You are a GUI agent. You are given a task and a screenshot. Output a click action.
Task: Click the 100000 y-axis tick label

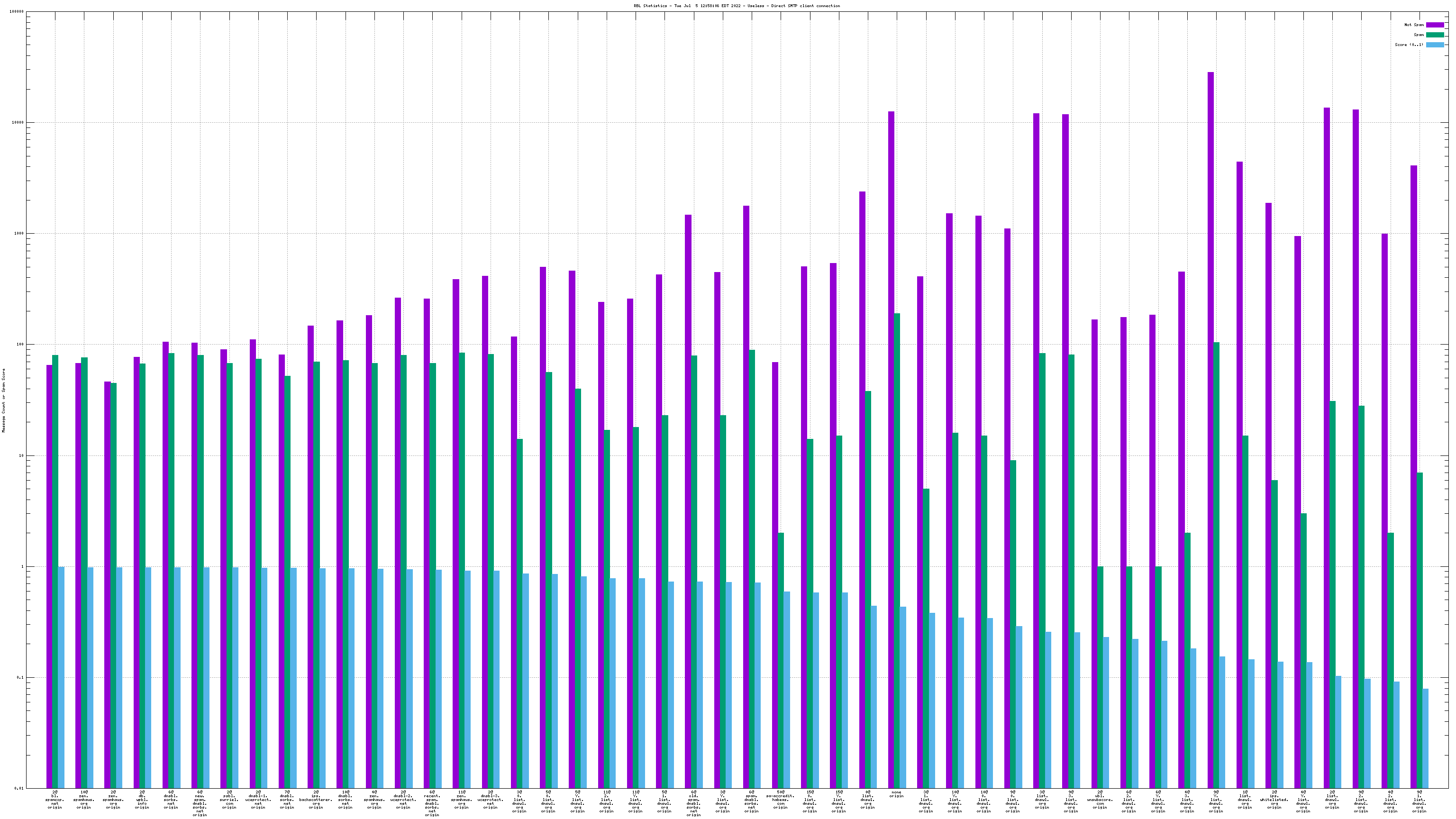coord(17,12)
